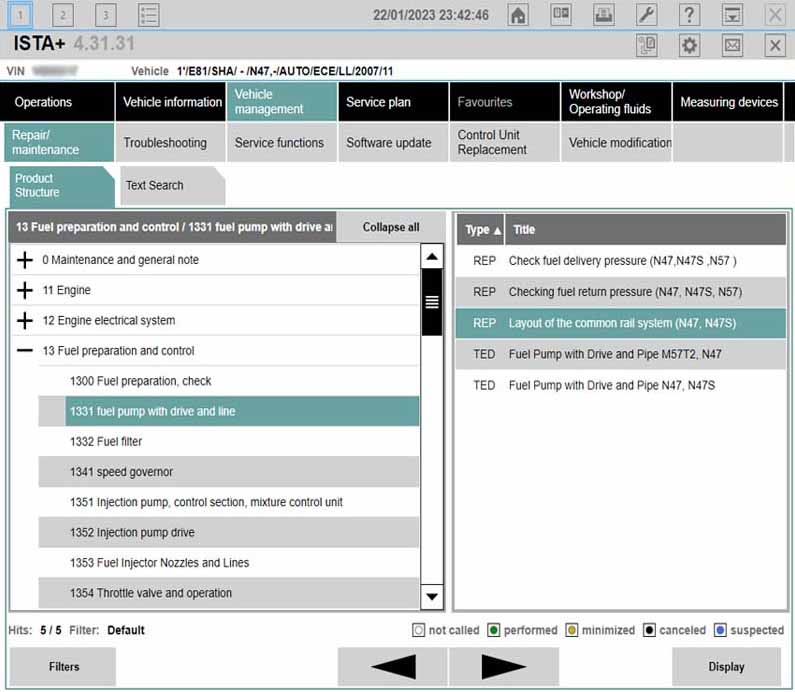Open Vehicle information menu
The width and height of the screenshot is (795, 692).
click(171, 102)
